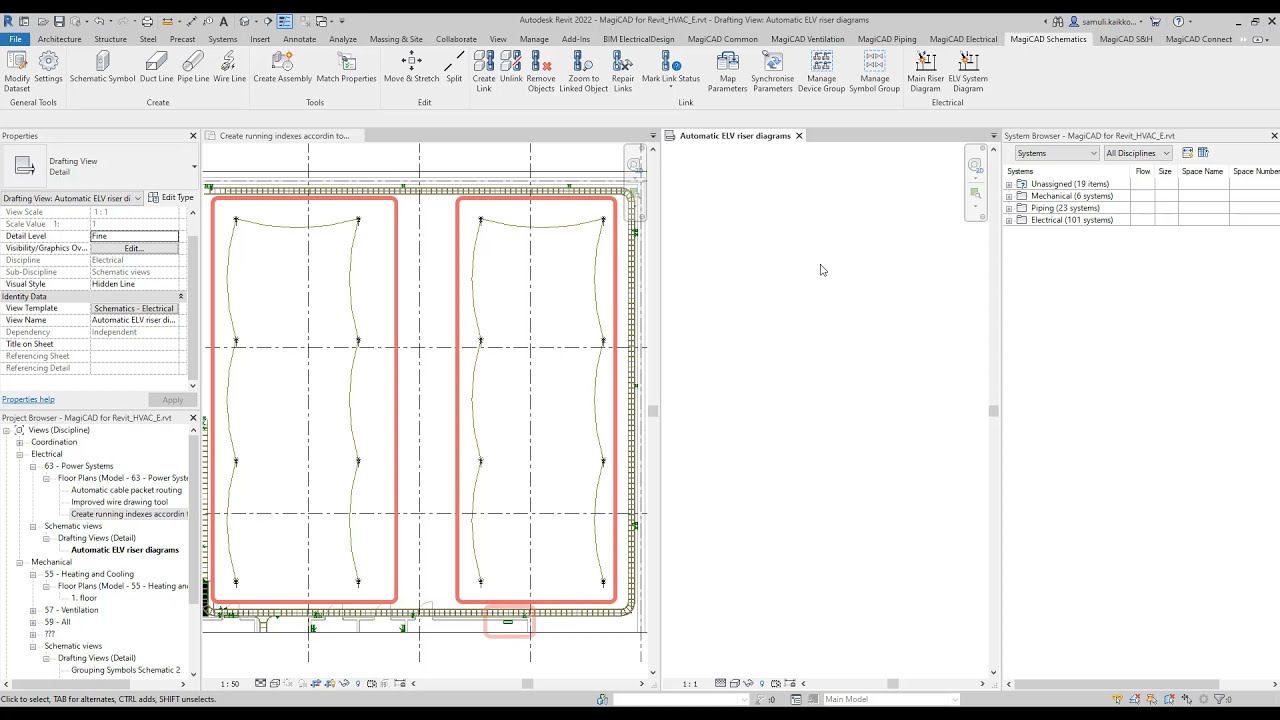Expand Mechanical (6 systems) node
Viewport: 1280px width, 720px height.
(1009, 196)
